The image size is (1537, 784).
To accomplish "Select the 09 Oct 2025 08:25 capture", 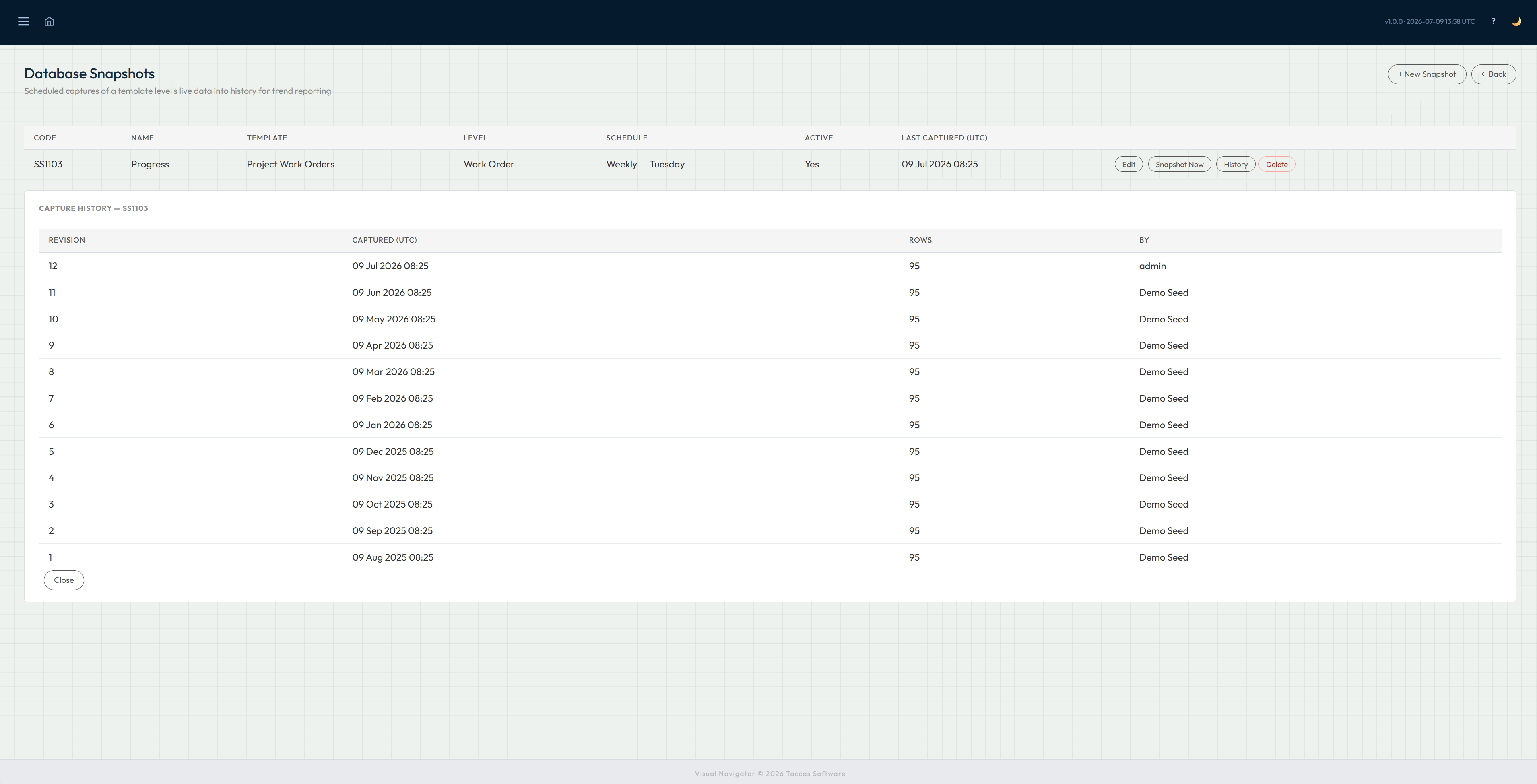I will point(392,504).
